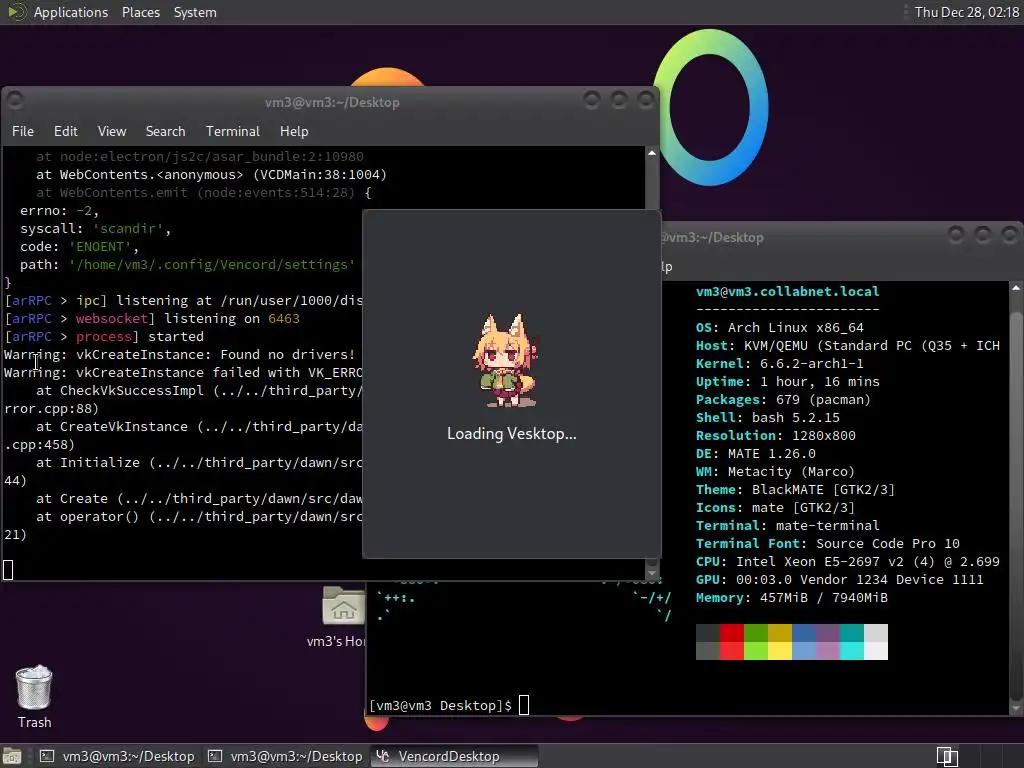Switch to the second vm3@vm3:~/Desktop taskbar entry
This screenshot has width=1024, height=768.
coord(285,756)
